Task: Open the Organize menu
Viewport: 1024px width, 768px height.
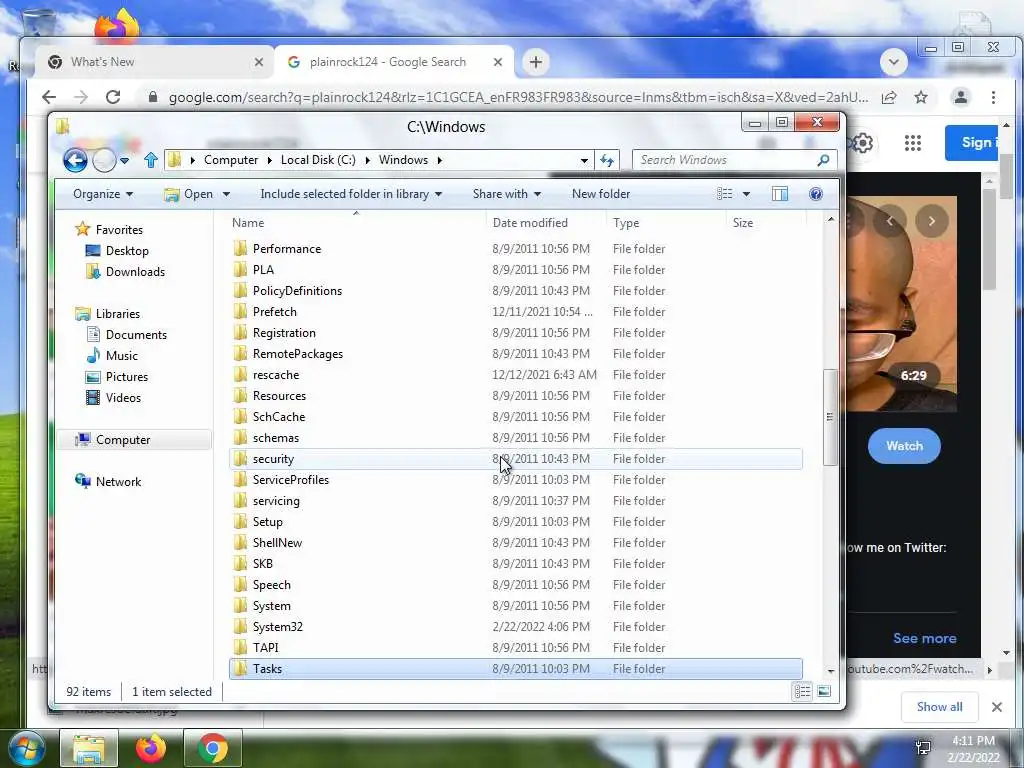Action: point(103,194)
